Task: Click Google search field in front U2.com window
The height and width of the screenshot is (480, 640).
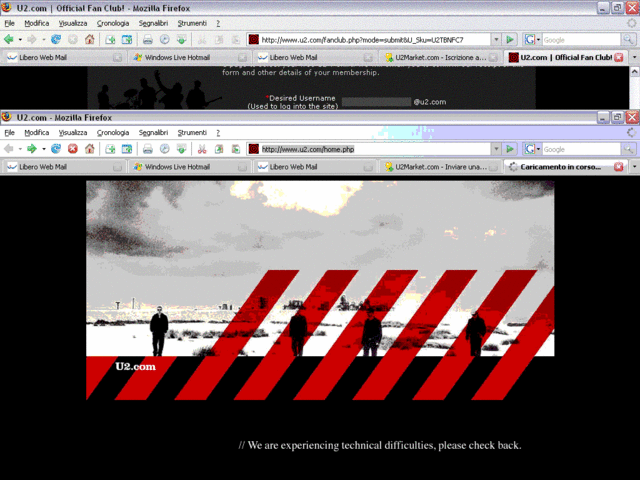Action: [581, 149]
